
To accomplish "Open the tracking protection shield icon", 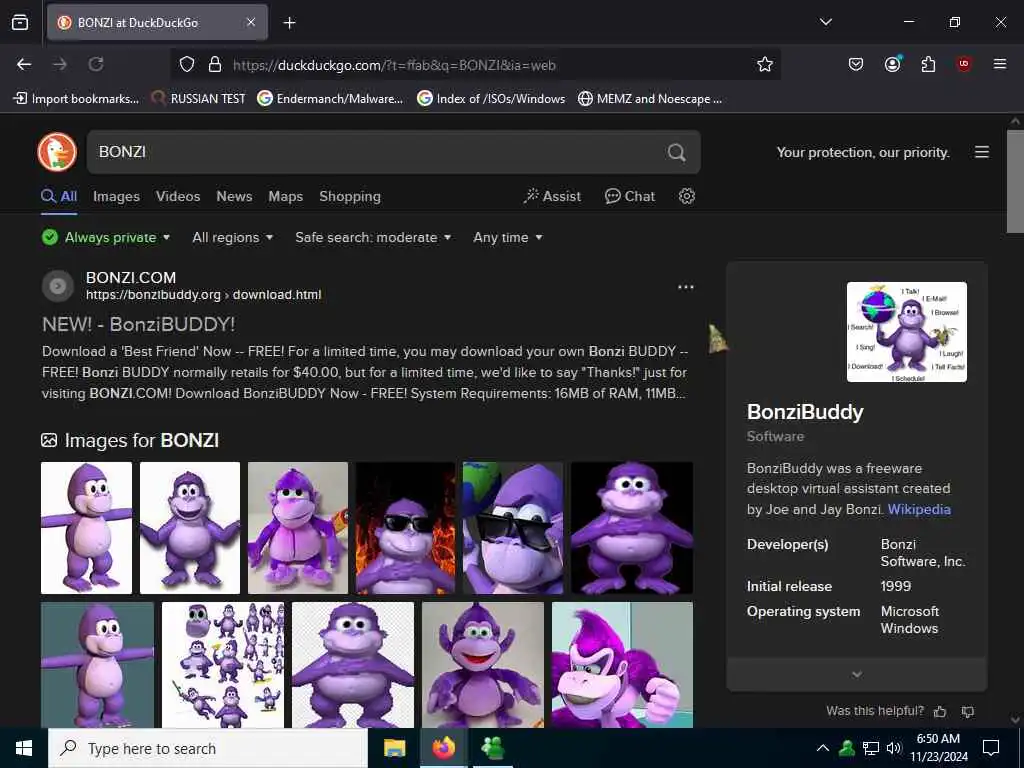I will pos(187,65).
